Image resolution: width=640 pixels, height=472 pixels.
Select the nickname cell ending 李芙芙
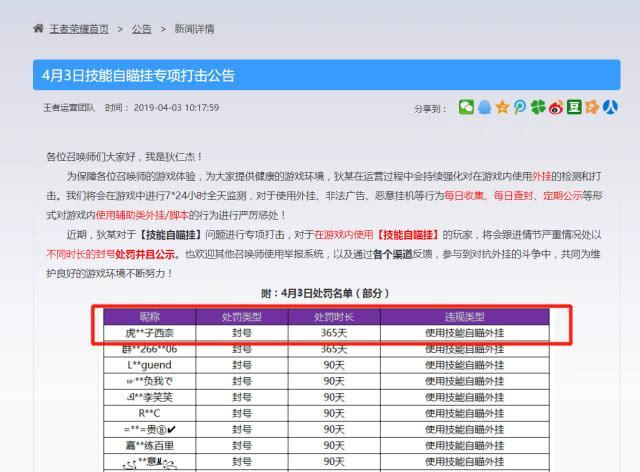150,397
